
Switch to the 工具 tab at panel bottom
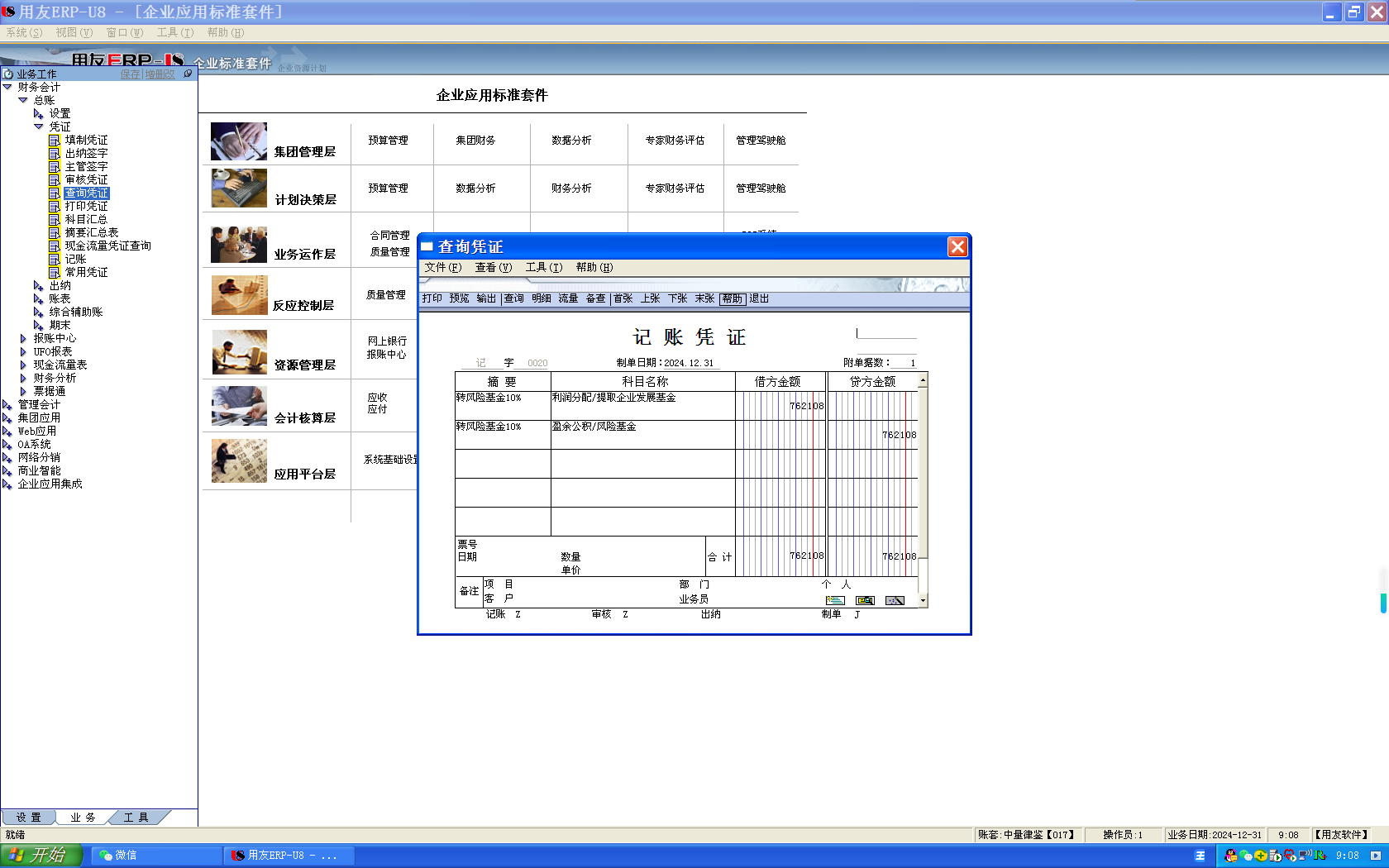[136, 818]
